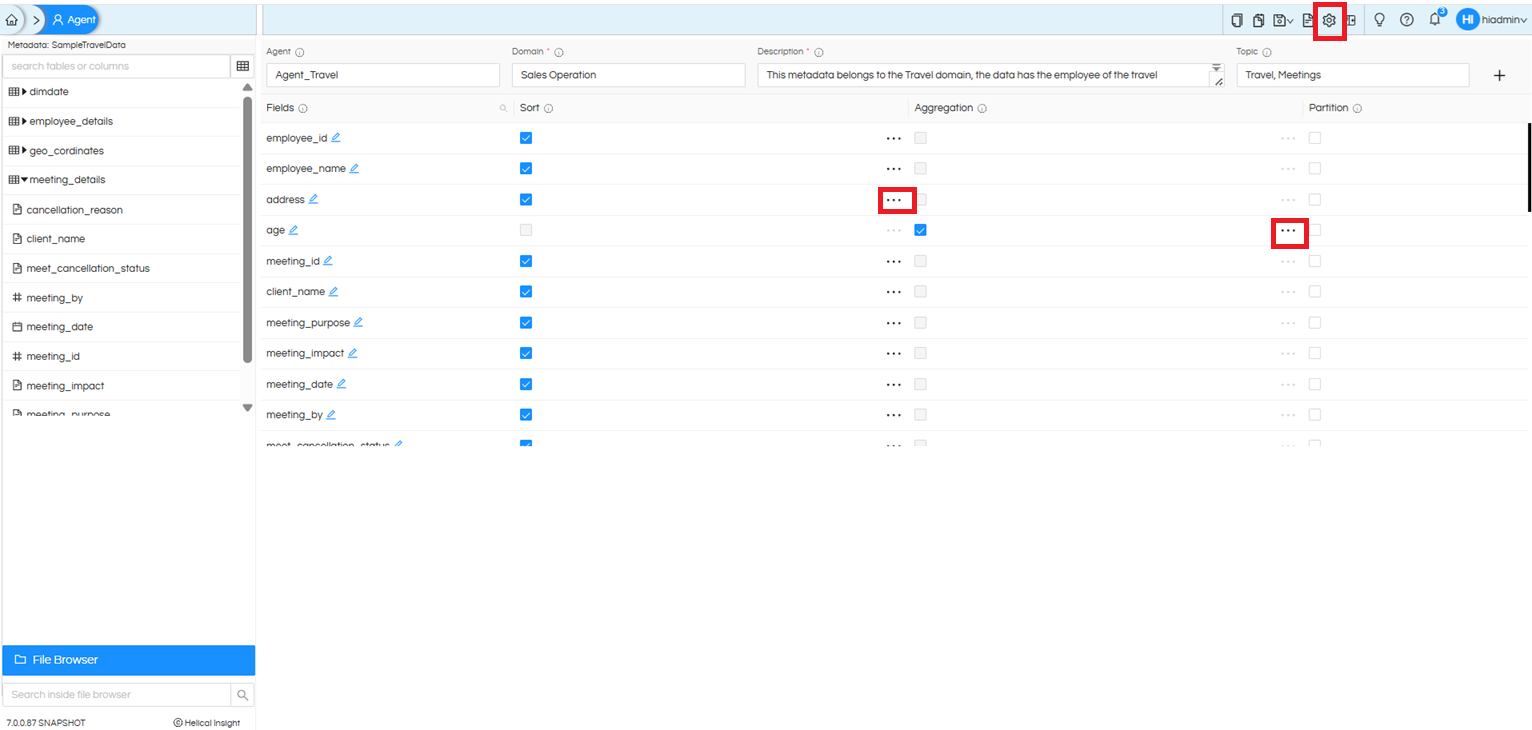Open the save dropdown arrow
1532x730 pixels.
point(1290,21)
